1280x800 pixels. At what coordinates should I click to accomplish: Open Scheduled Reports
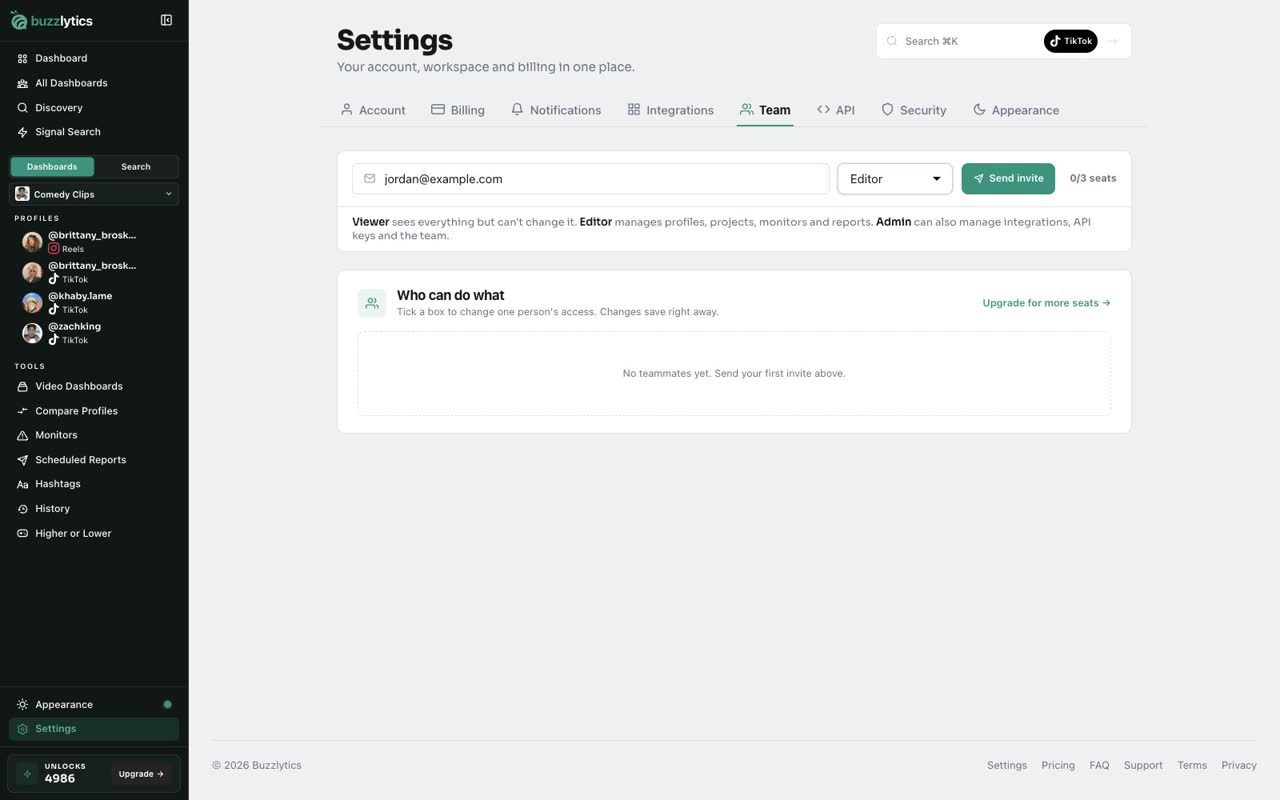click(94, 460)
